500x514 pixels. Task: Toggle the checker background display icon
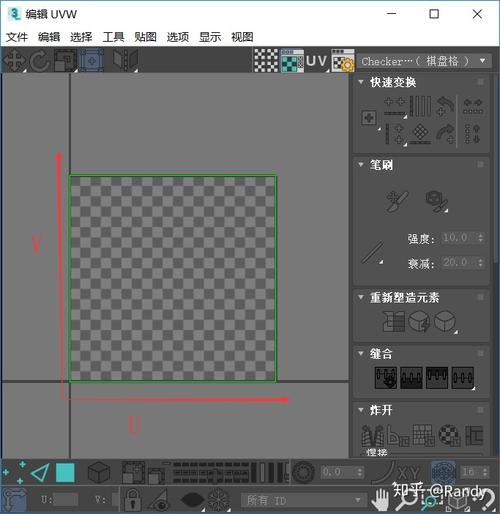[266, 61]
